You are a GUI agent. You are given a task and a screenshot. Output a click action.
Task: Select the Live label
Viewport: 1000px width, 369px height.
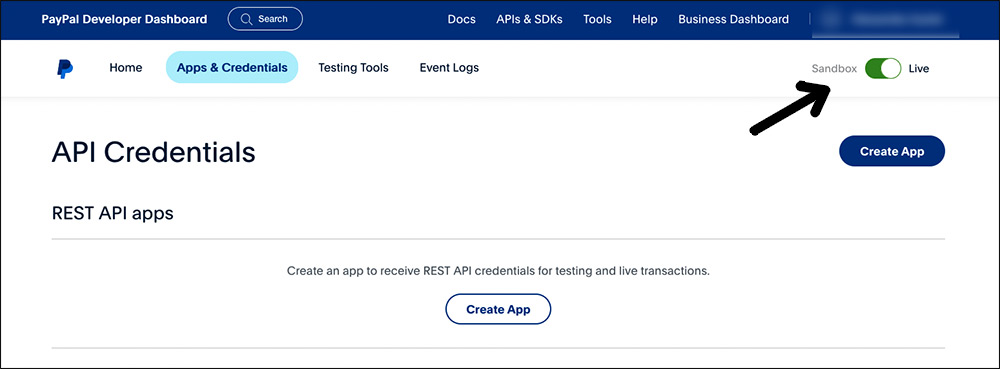pyautogui.click(x=918, y=69)
